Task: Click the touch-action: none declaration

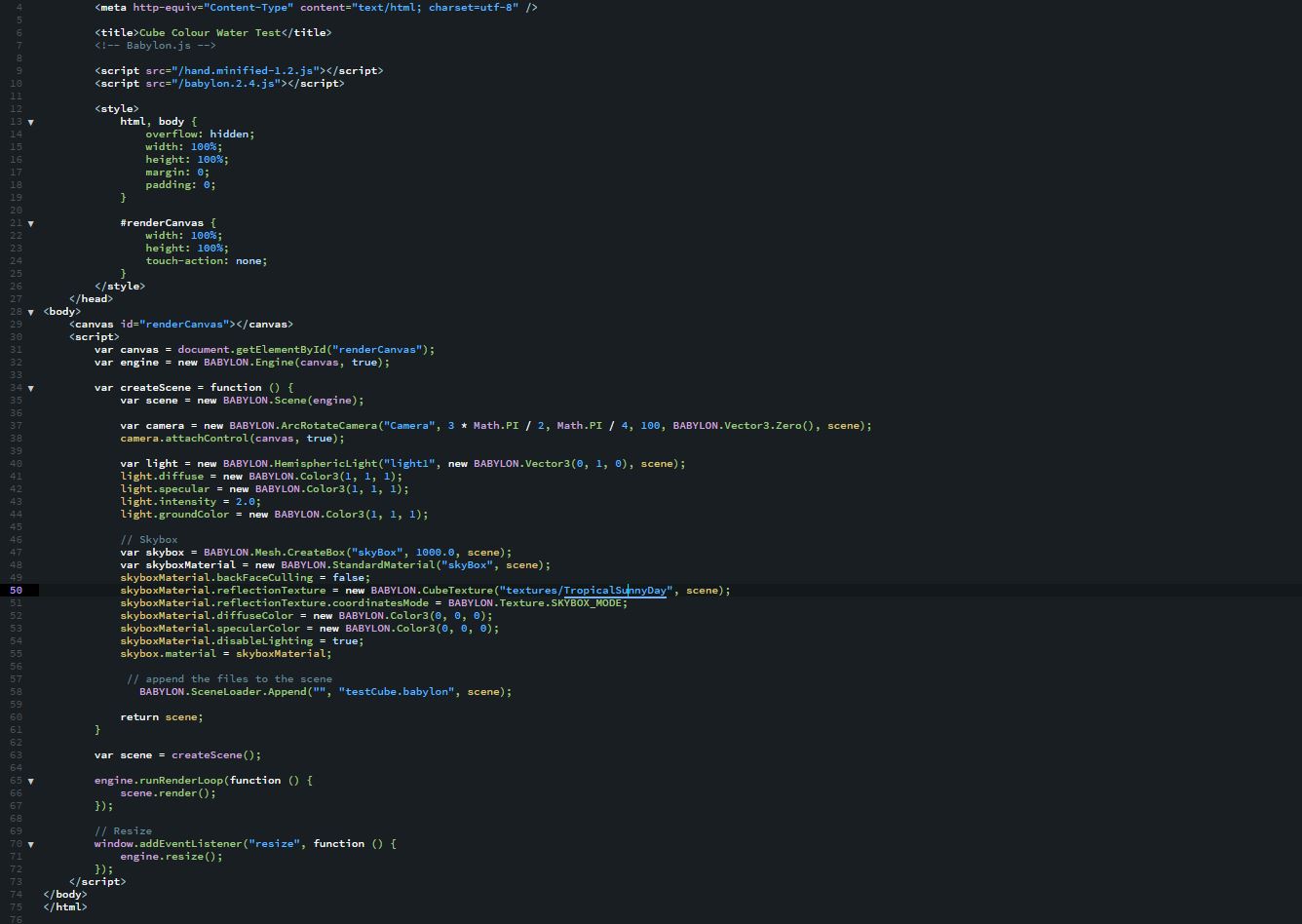Action: tap(206, 260)
